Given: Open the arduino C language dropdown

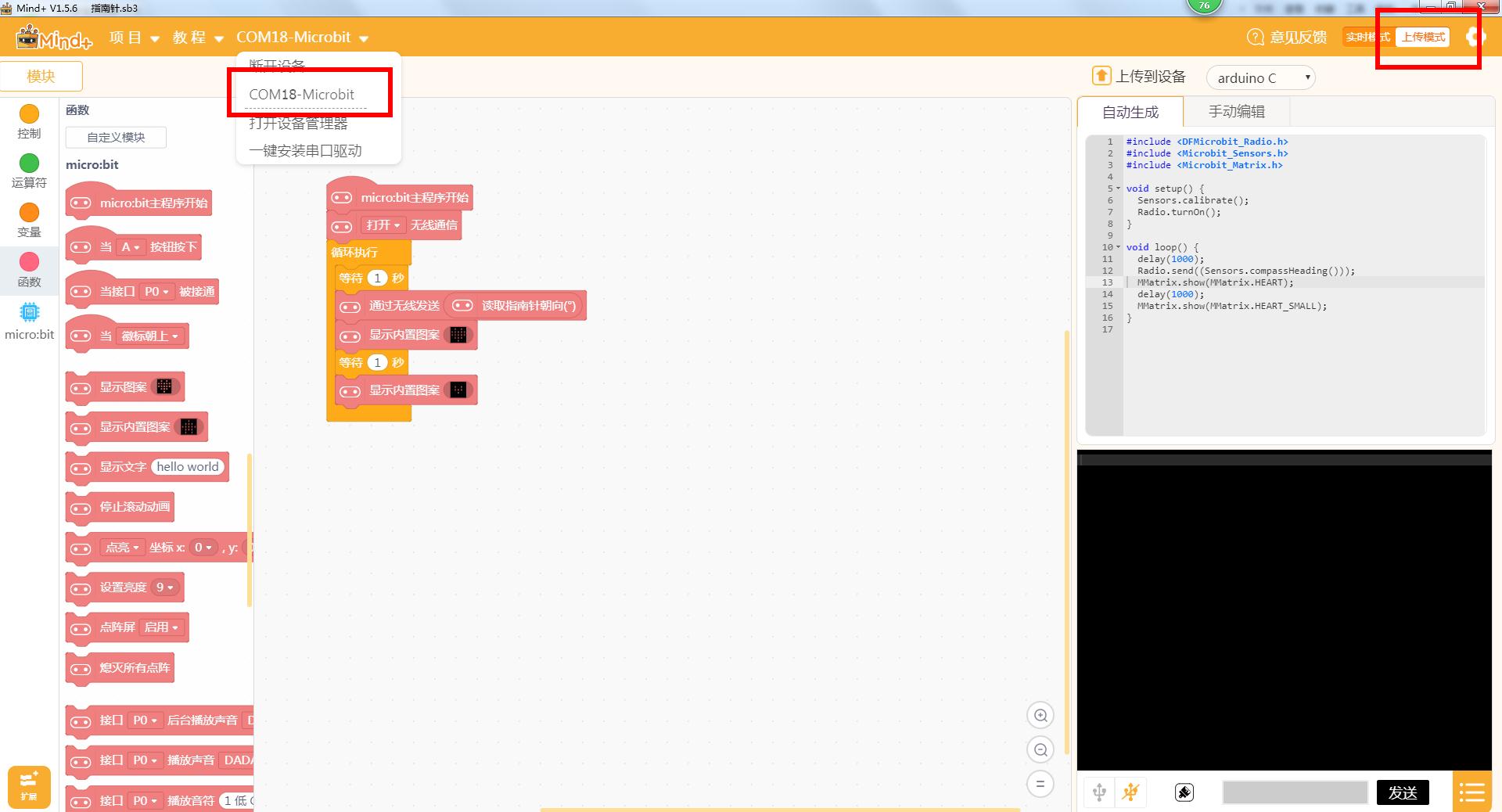Looking at the screenshot, I should click(x=1261, y=77).
